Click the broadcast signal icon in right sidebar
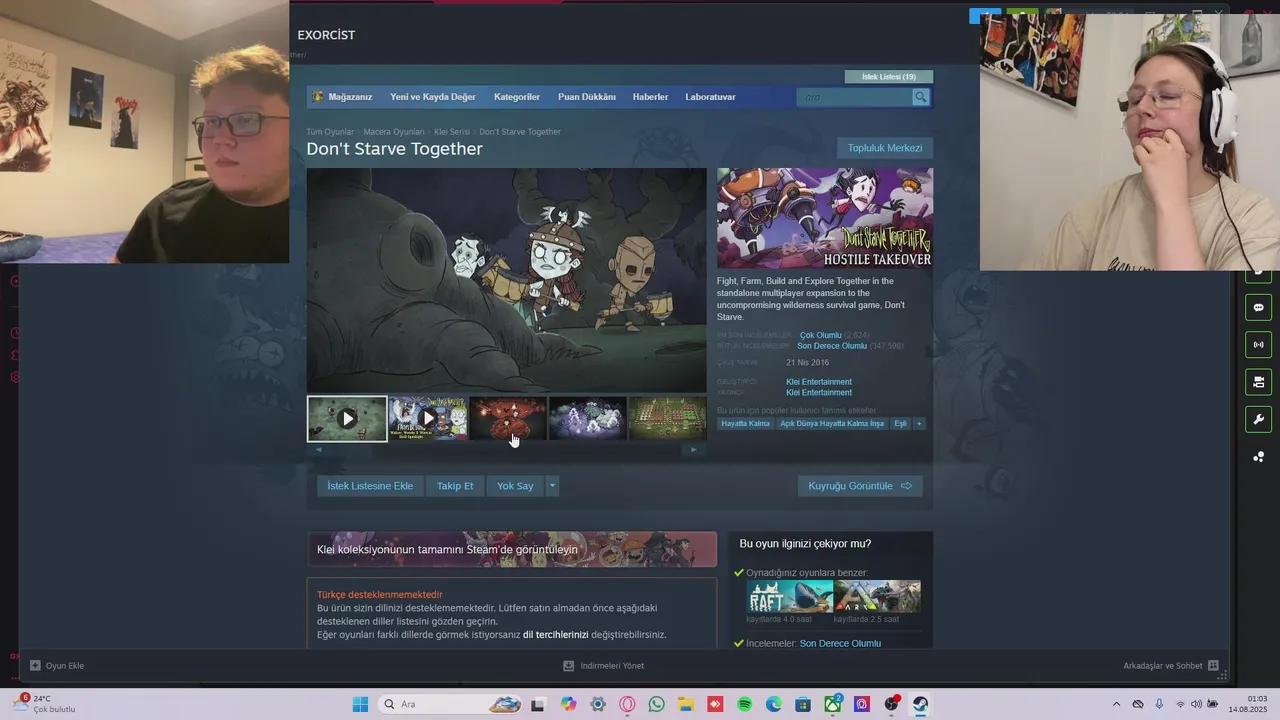Viewport: 1280px width, 720px height. point(1258,345)
